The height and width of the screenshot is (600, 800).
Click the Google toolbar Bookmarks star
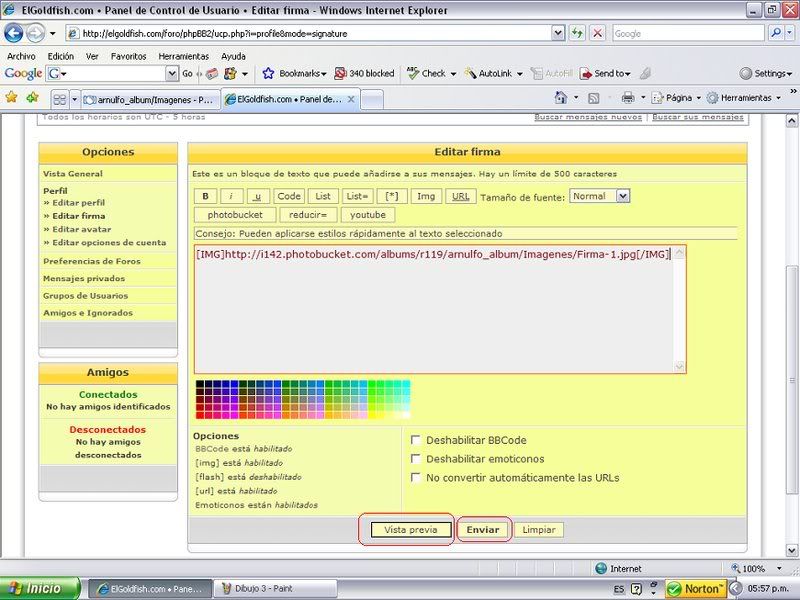(x=268, y=73)
